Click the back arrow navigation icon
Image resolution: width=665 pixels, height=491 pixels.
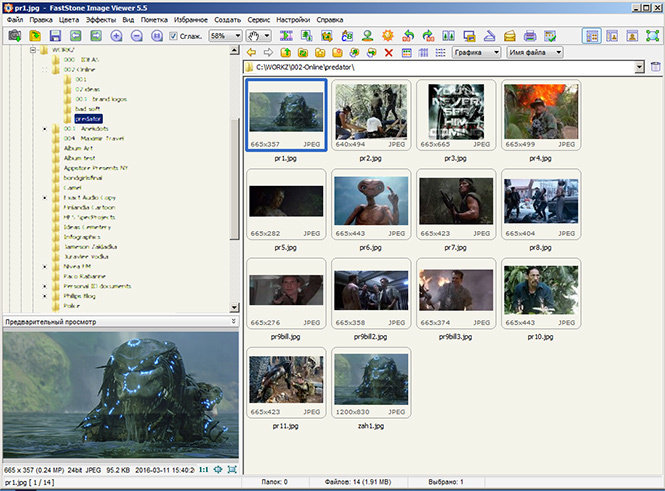pos(250,52)
